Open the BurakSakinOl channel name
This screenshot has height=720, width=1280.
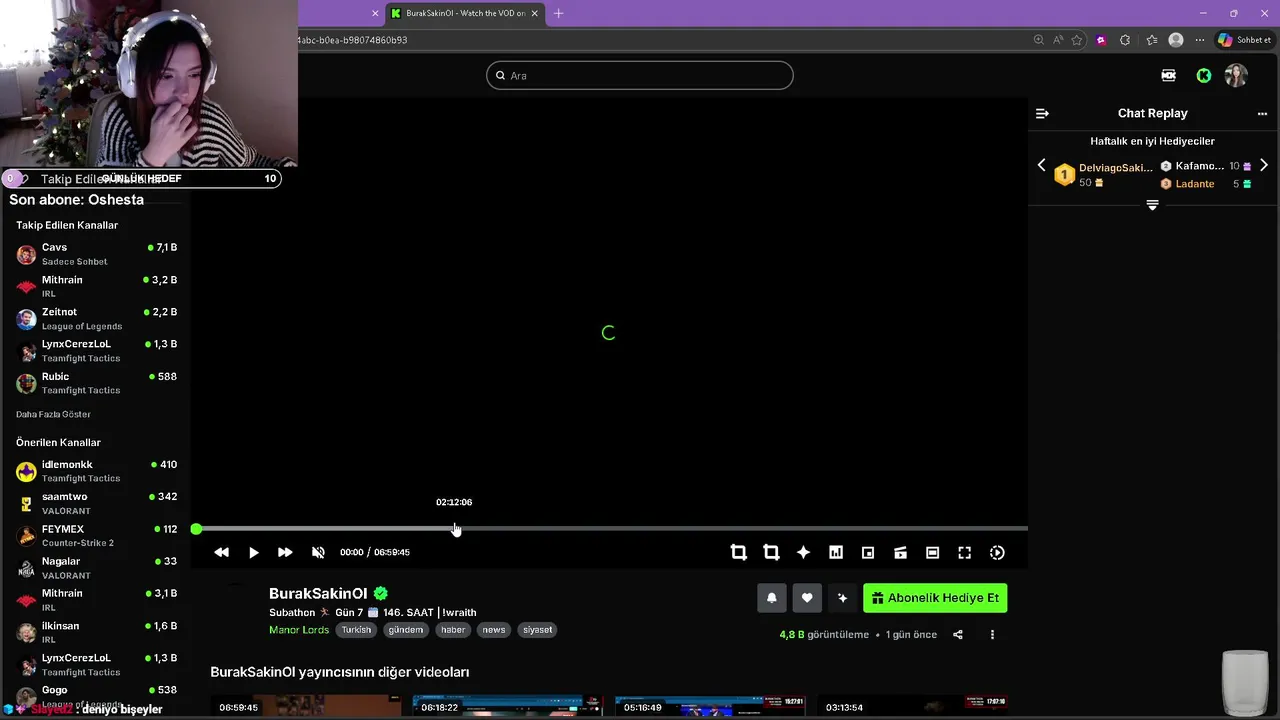318,593
